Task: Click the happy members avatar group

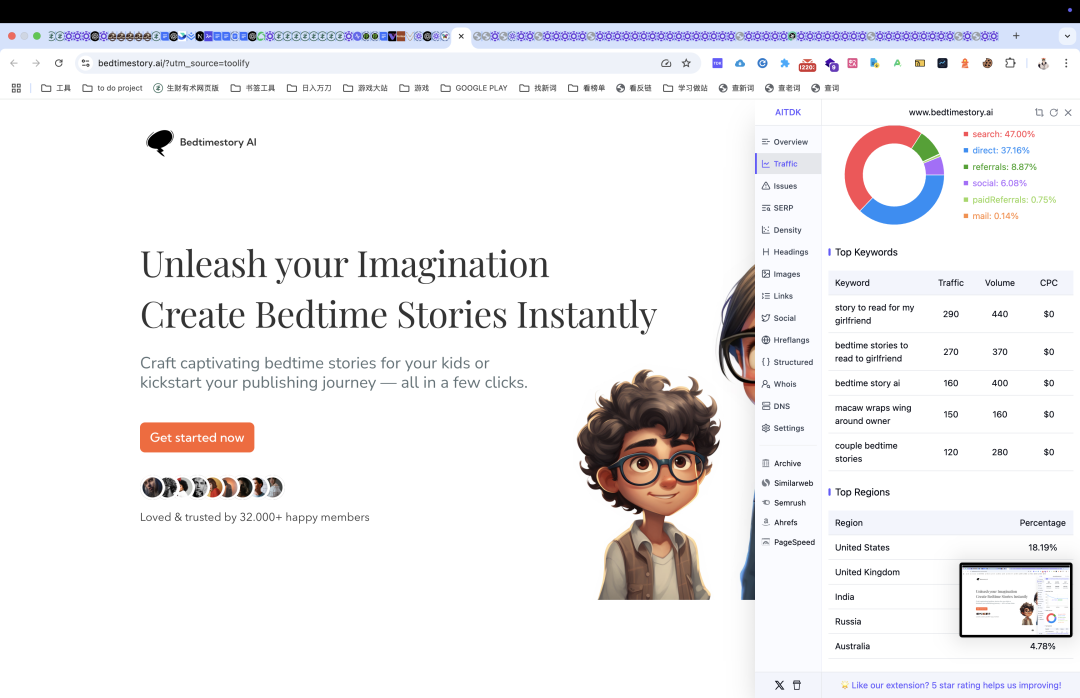Action: coord(212,487)
